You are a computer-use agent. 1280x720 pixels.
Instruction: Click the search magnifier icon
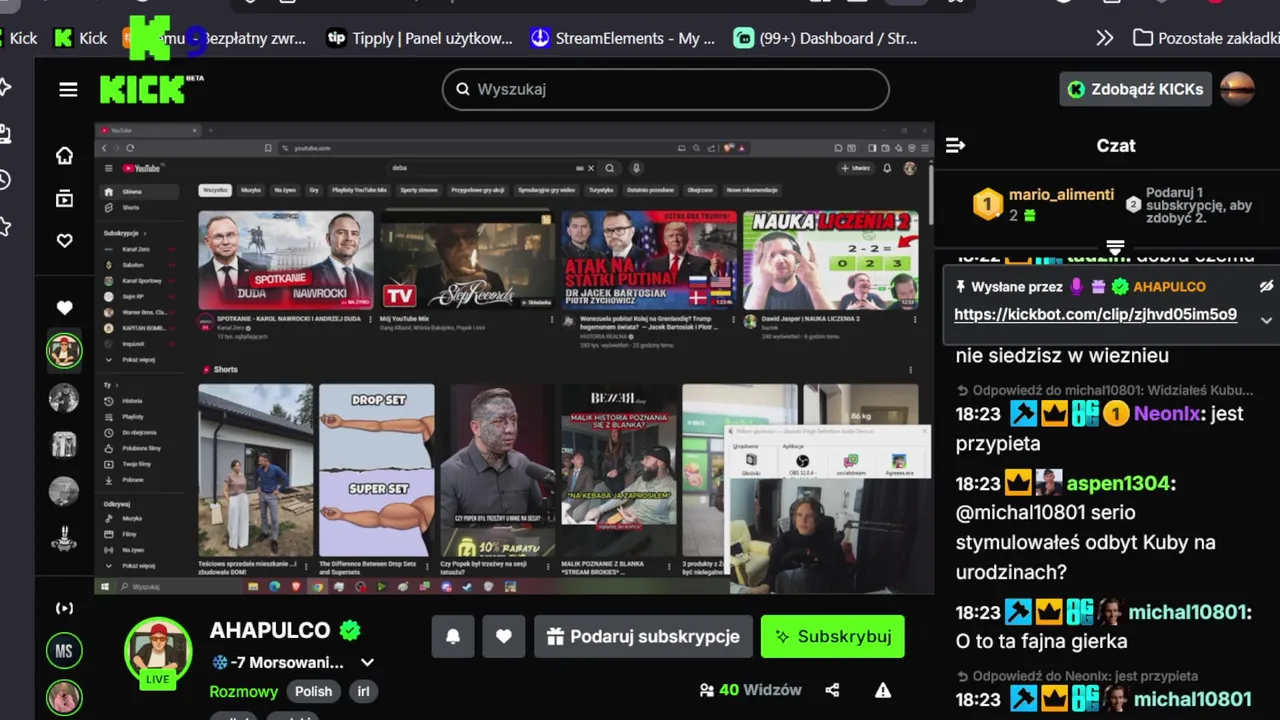coord(463,89)
